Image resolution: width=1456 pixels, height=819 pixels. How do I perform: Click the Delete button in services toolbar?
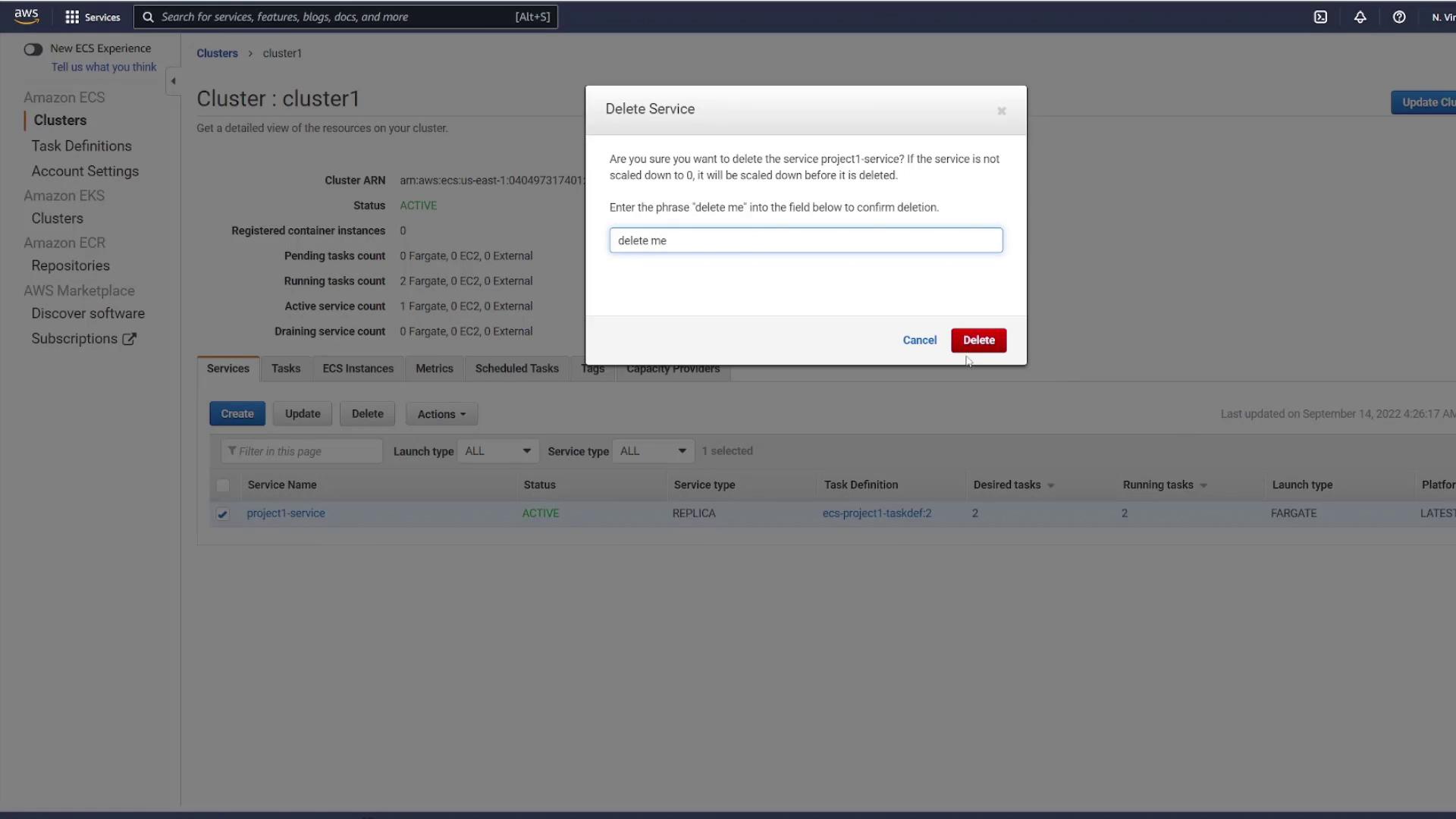(x=368, y=414)
